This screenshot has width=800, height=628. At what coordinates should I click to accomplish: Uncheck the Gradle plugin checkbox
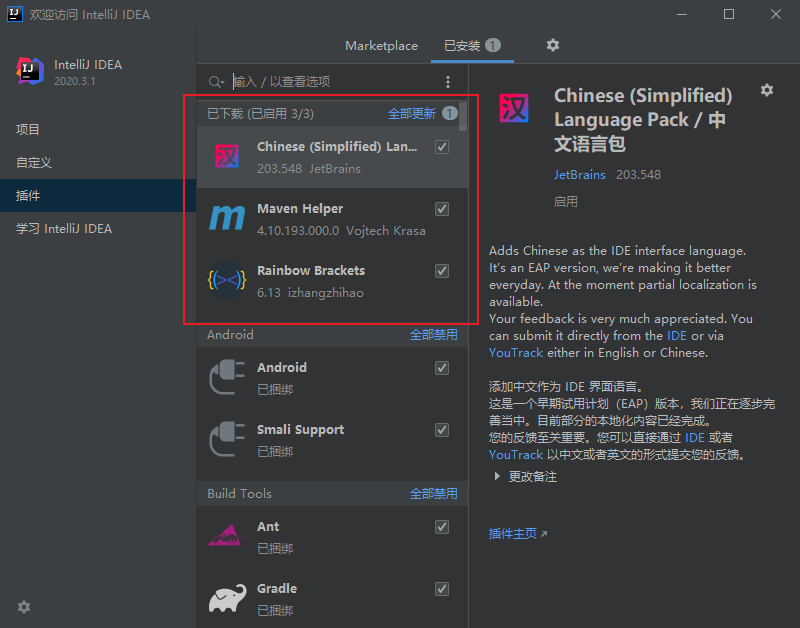(442, 589)
